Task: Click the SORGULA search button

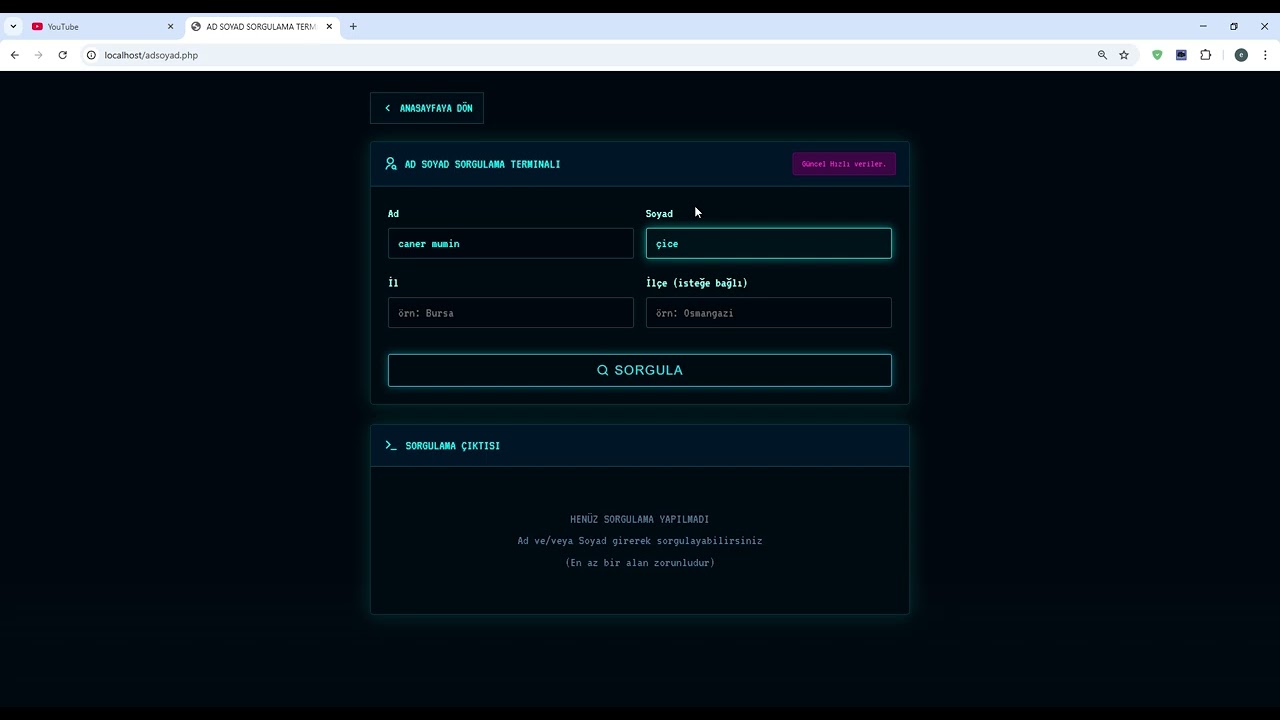Action: (x=640, y=370)
